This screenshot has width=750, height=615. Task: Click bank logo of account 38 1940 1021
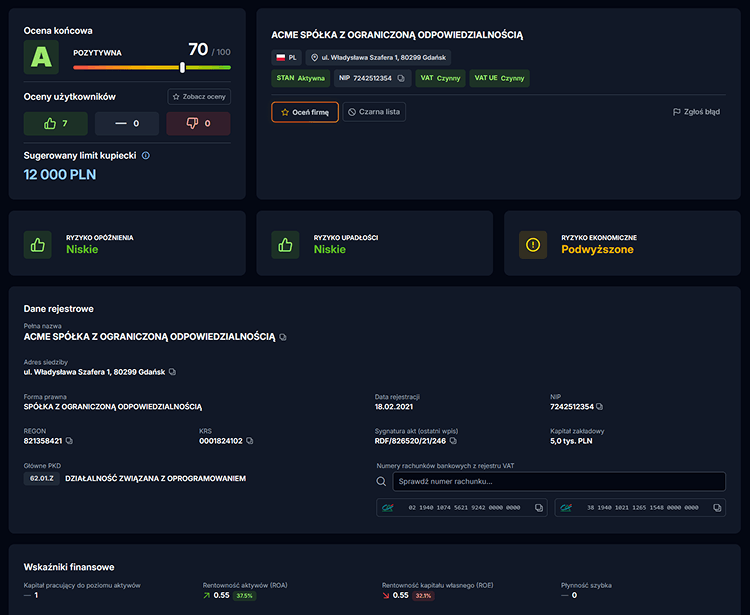(x=566, y=508)
